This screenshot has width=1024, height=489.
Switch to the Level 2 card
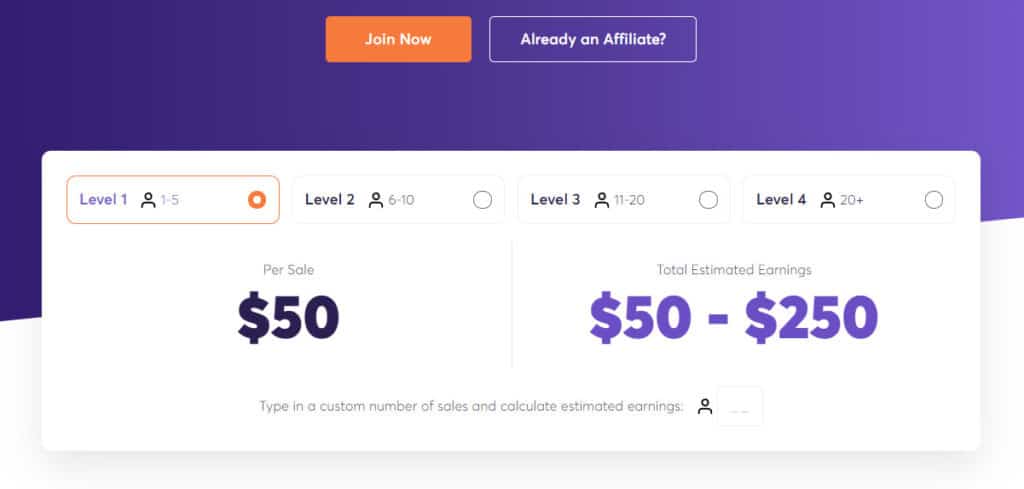coord(398,200)
